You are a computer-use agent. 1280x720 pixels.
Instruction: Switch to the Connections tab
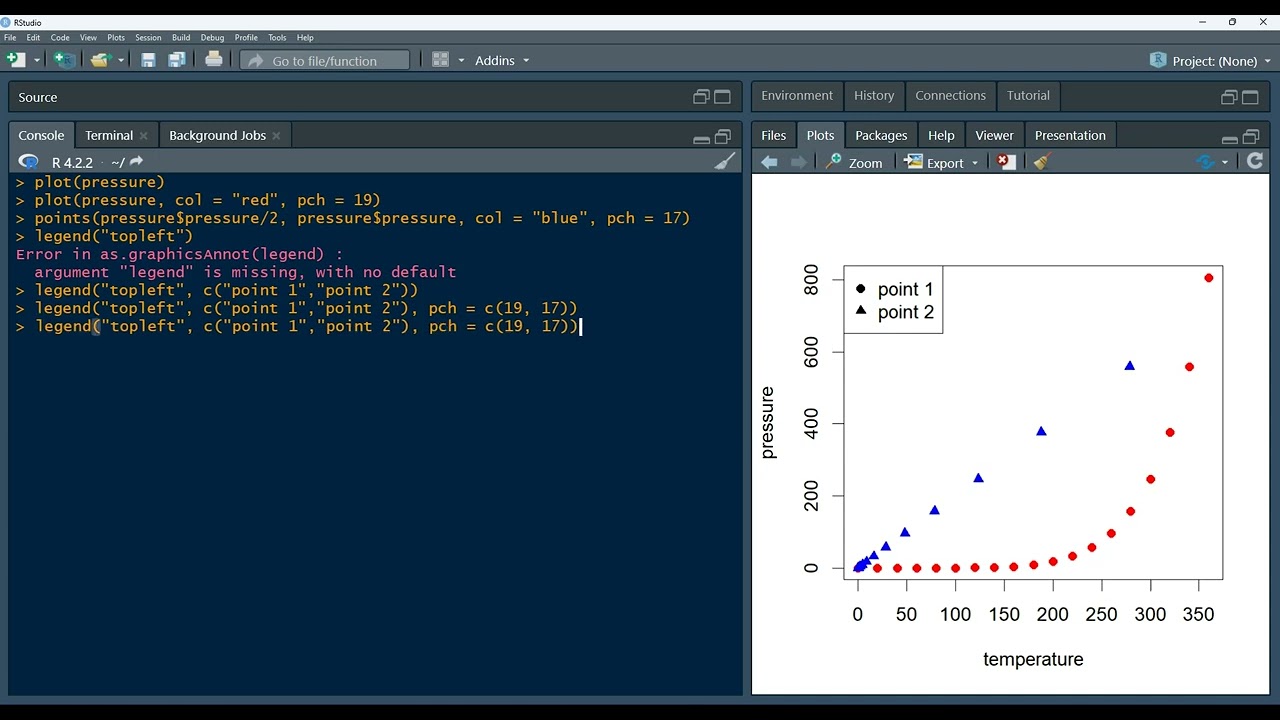950,96
